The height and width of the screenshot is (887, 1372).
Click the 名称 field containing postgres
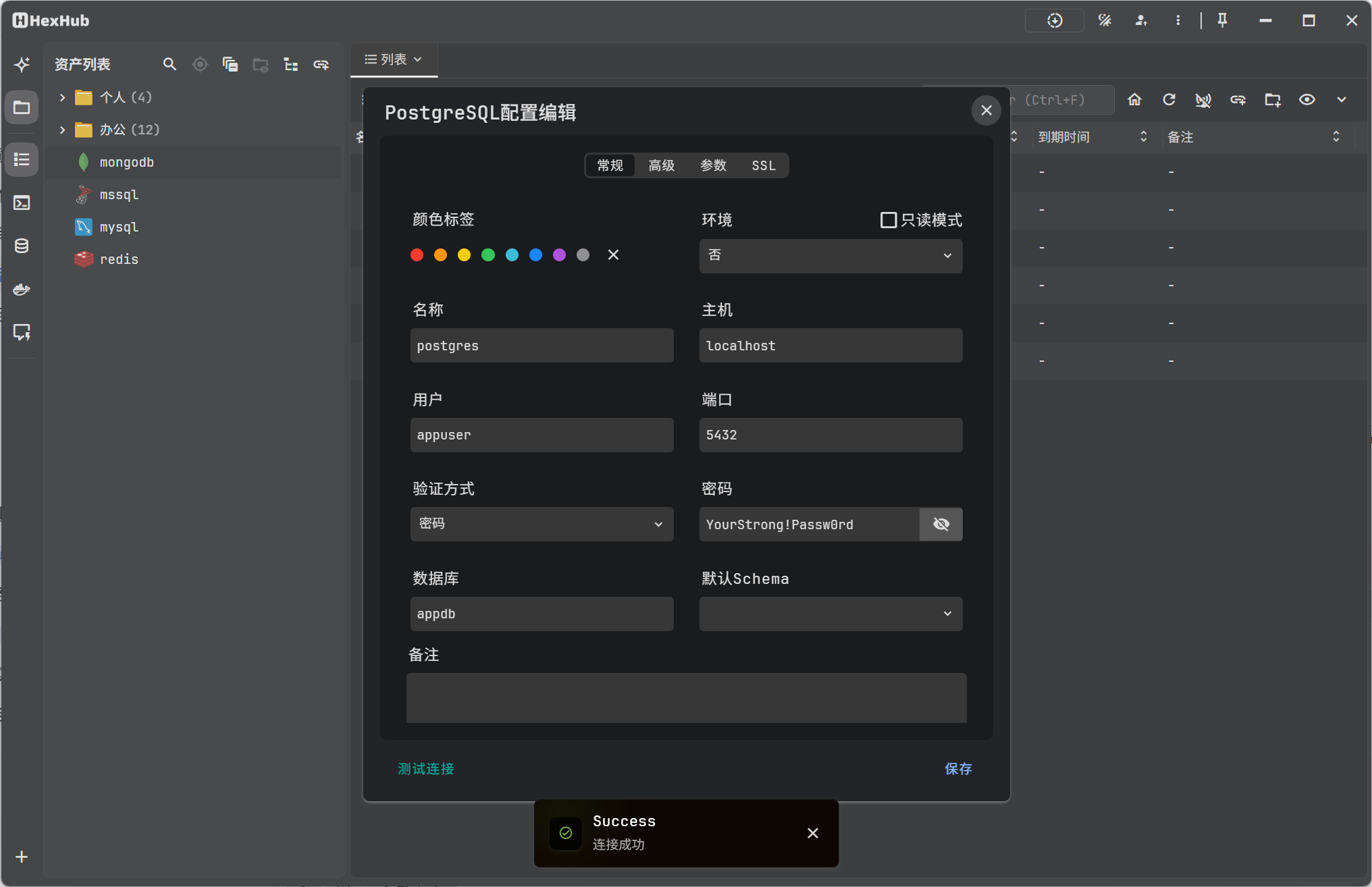[x=542, y=346]
